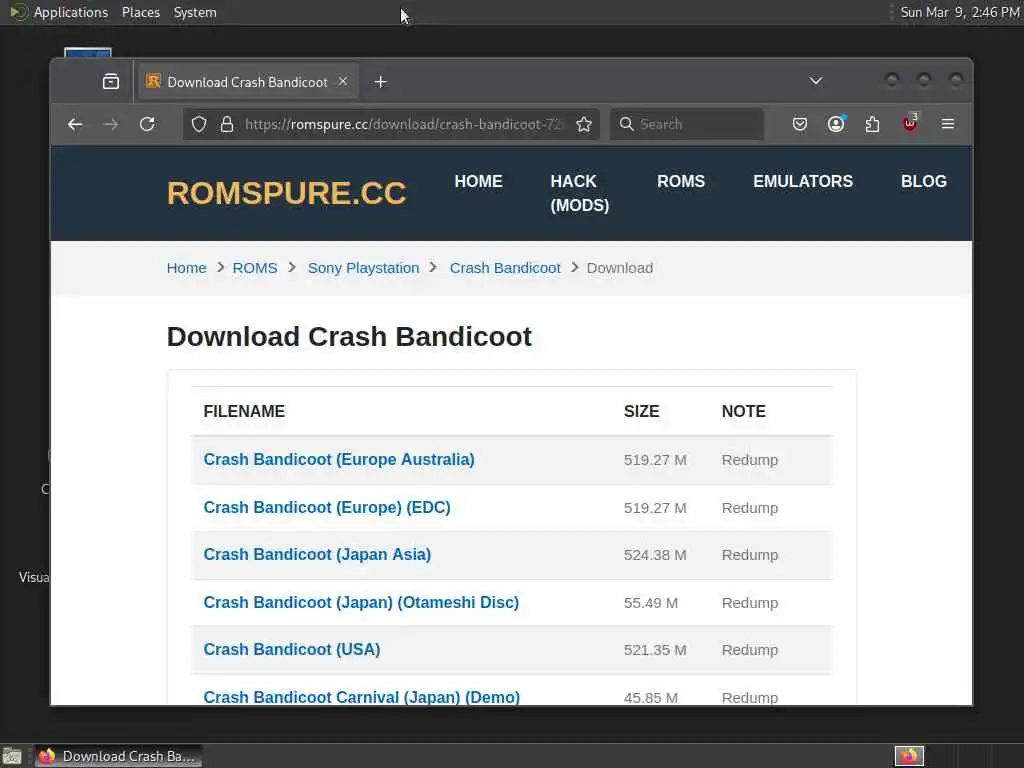The height and width of the screenshot is (768, 1024).
Task: Click the Download breadcrumb text
Action: pyautogui.click(x=620, y=268)
